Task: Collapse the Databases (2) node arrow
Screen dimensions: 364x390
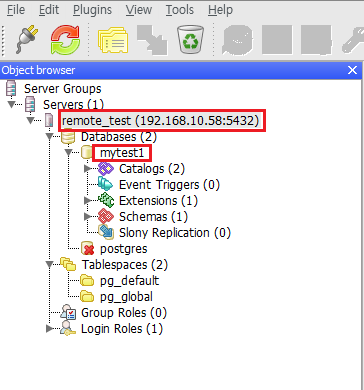Action: [x=50, y=137]
